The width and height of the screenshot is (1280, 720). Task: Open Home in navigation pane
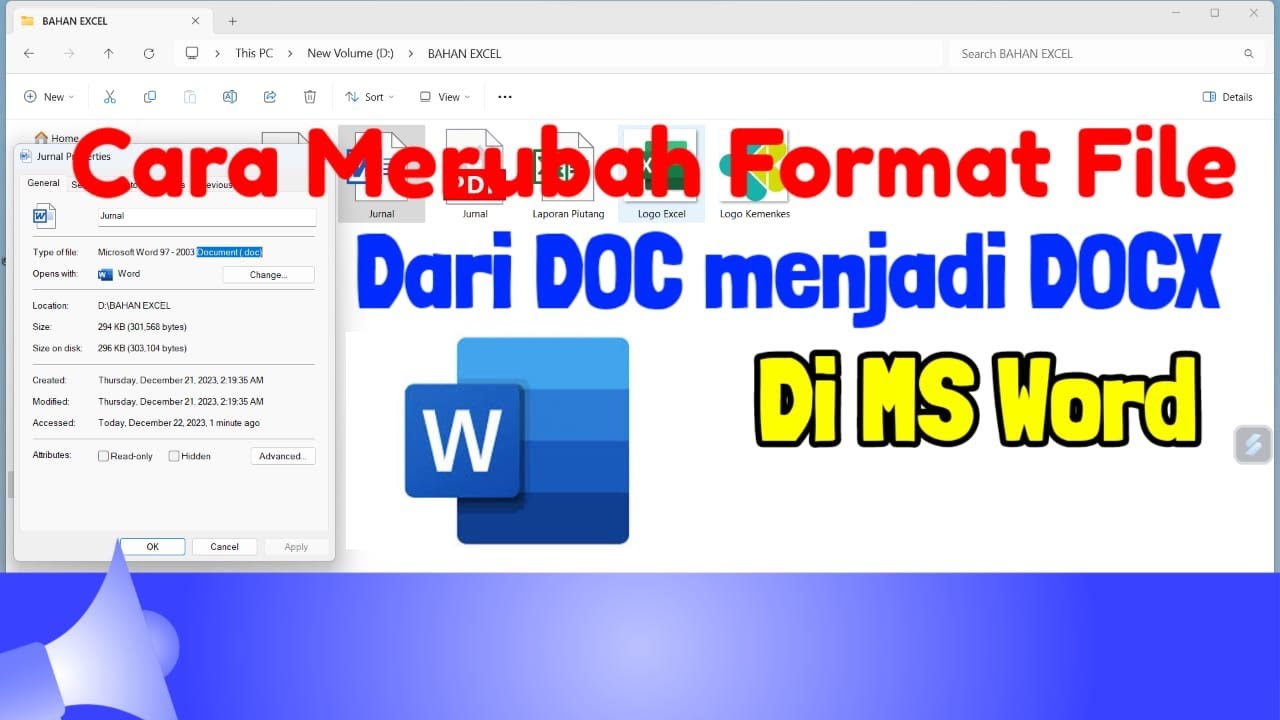pos(57,138)
